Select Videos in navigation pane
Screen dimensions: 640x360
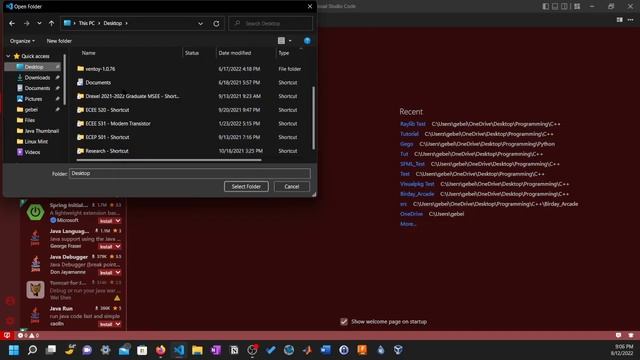32,152
